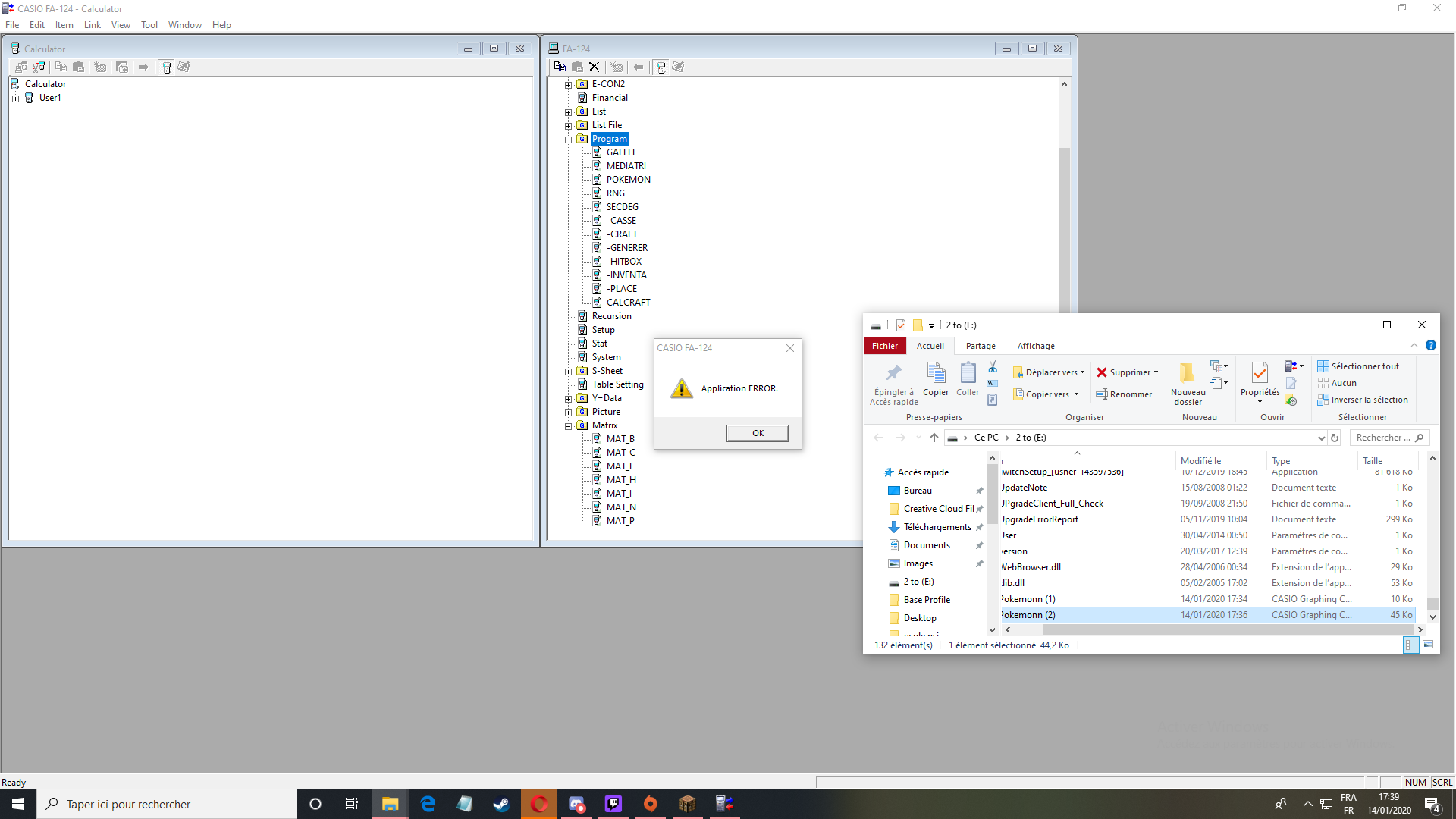Open the Link menu
1456x819 pixels.
(93, 25)
